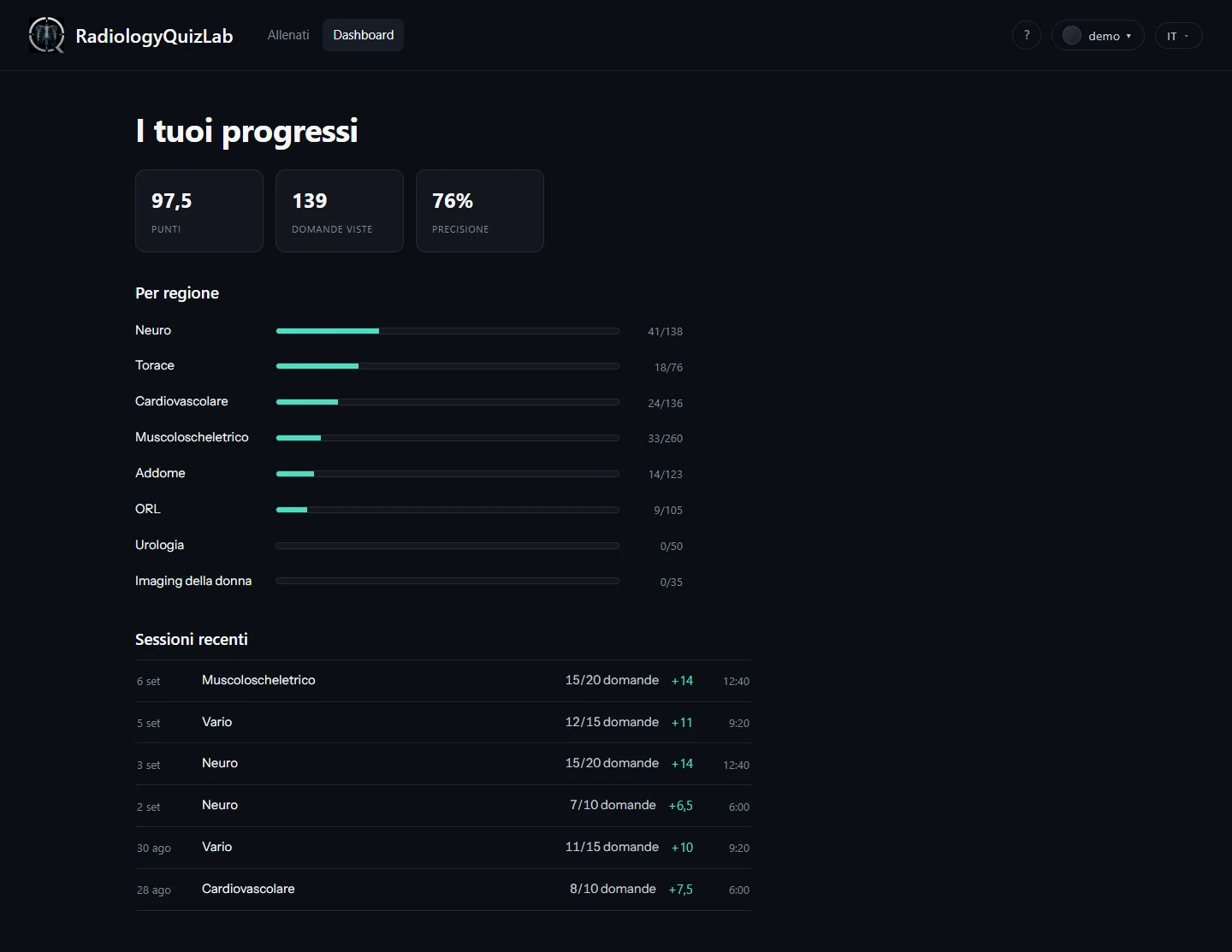Click the RadiologyQuizLab skull logo icon

click(x=46, y=35)
